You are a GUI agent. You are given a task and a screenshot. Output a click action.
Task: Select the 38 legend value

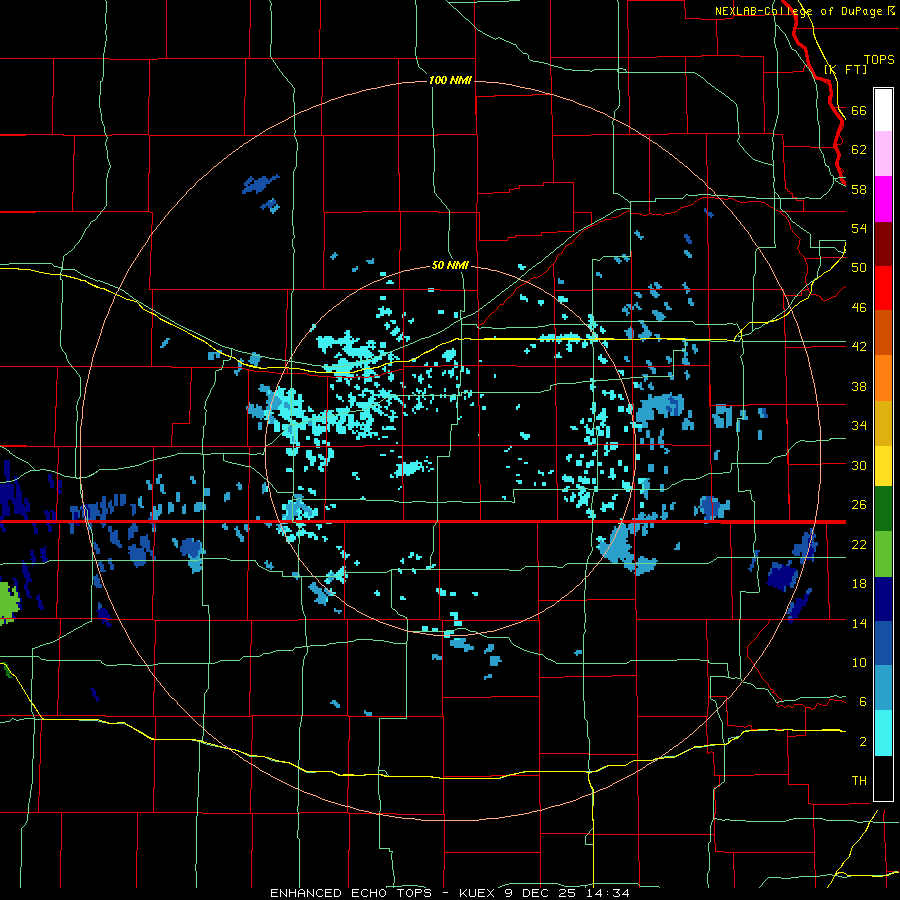click(859, 386)
